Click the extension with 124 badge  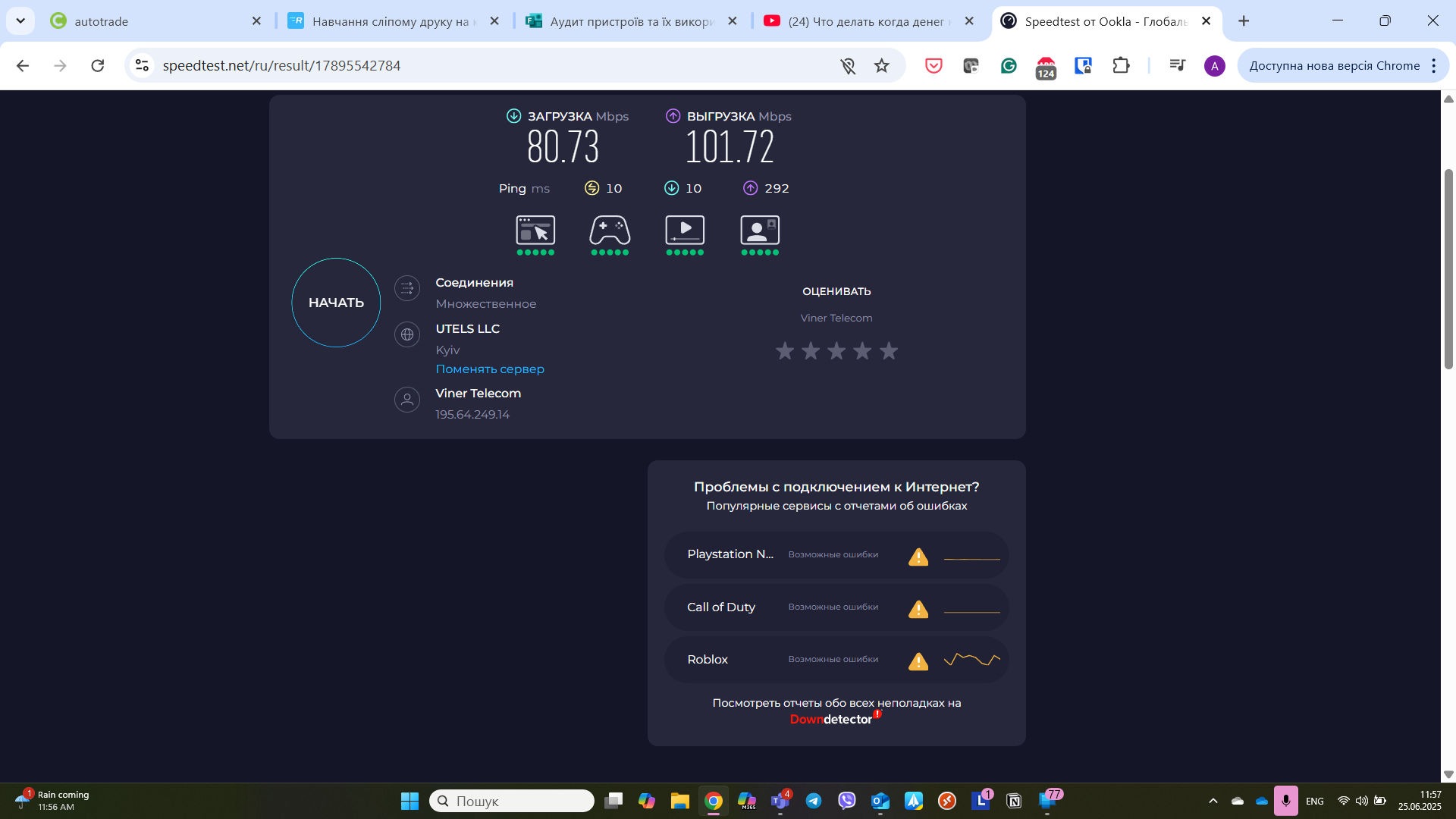[1046, 67]
